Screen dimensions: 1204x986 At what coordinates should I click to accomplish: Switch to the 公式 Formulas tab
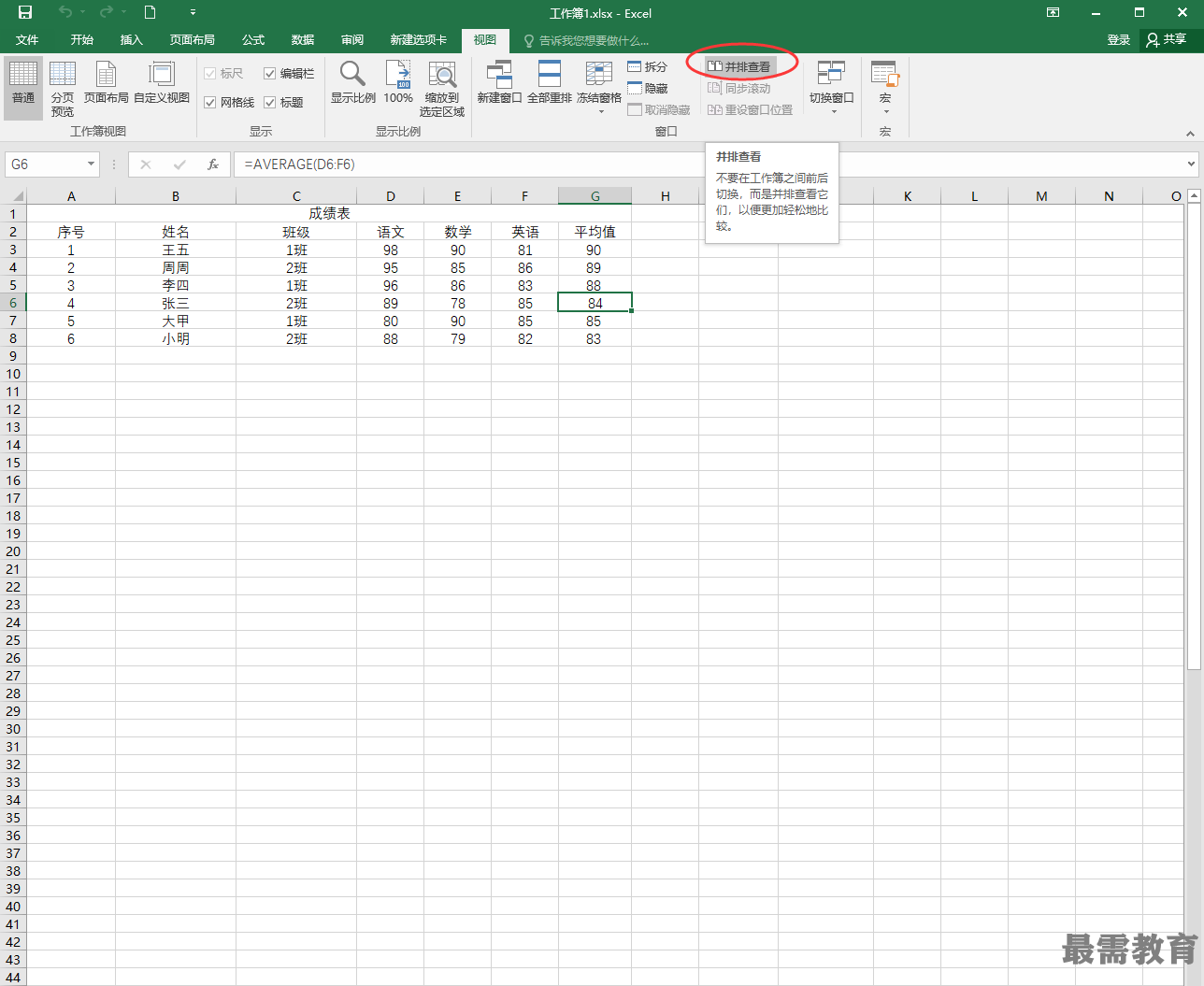[x=253, y=40]
